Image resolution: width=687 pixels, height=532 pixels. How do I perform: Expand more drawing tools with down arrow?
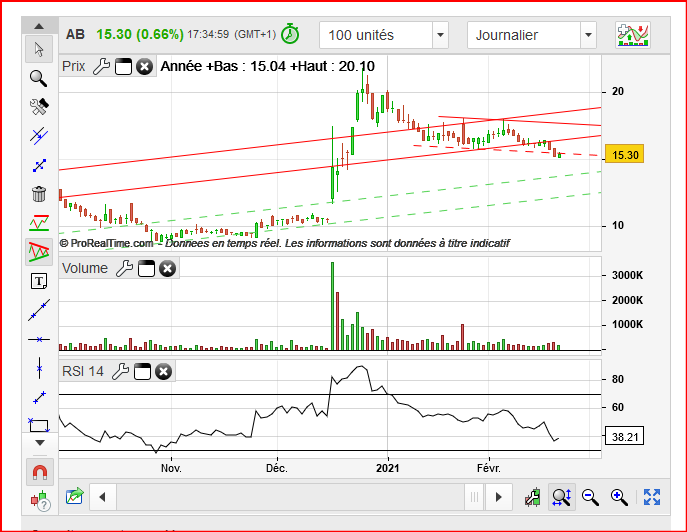click(39, 442)
